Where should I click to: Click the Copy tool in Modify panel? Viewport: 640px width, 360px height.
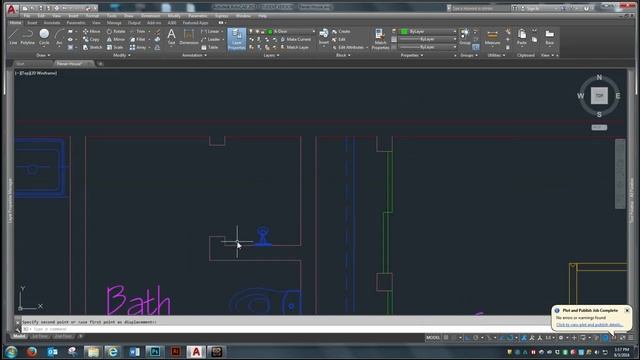[91, 40]
